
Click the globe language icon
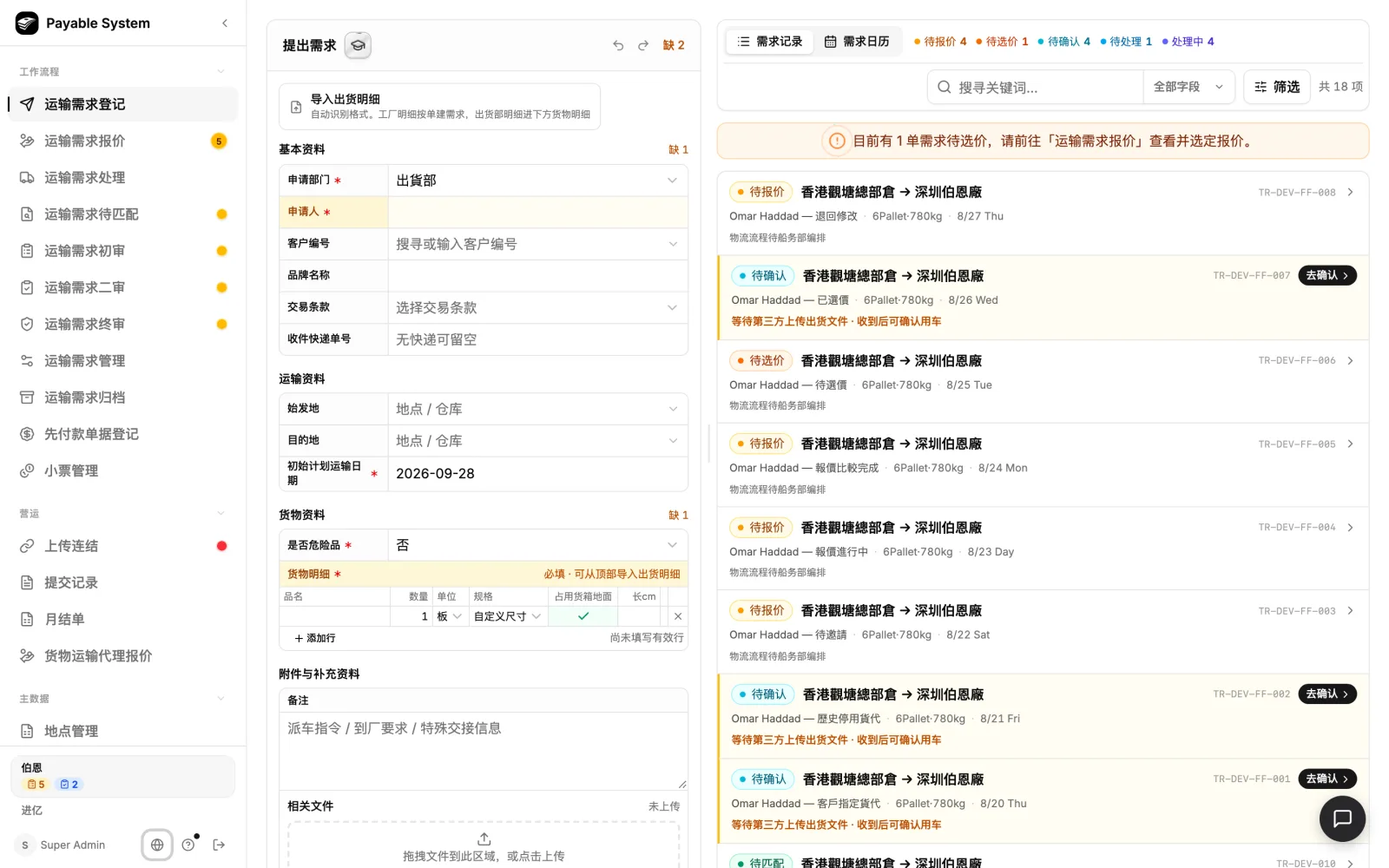point(157,845)
